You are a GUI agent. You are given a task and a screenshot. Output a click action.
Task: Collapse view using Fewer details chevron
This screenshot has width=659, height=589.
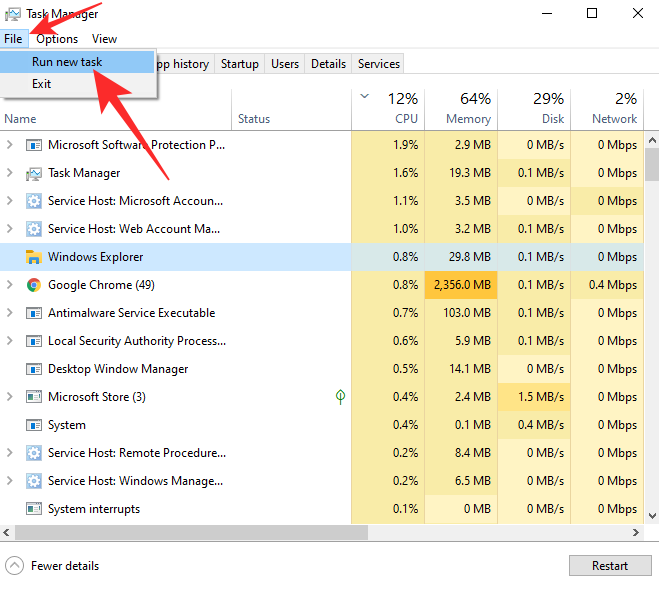coord(15,566)
